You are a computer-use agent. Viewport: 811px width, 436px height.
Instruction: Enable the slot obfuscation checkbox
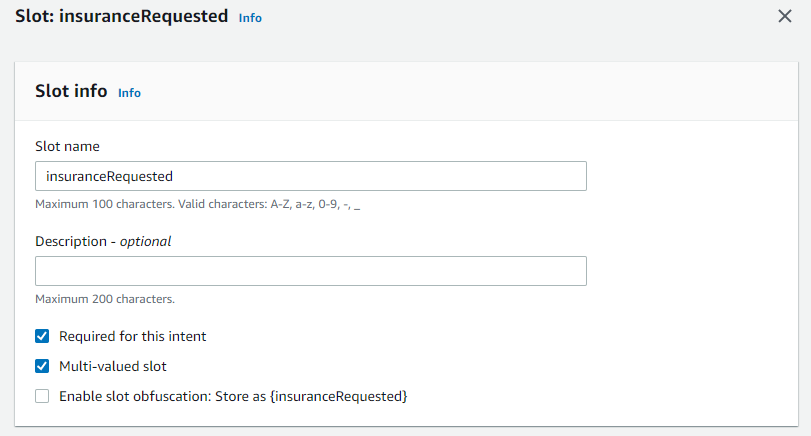pos(42,396)
